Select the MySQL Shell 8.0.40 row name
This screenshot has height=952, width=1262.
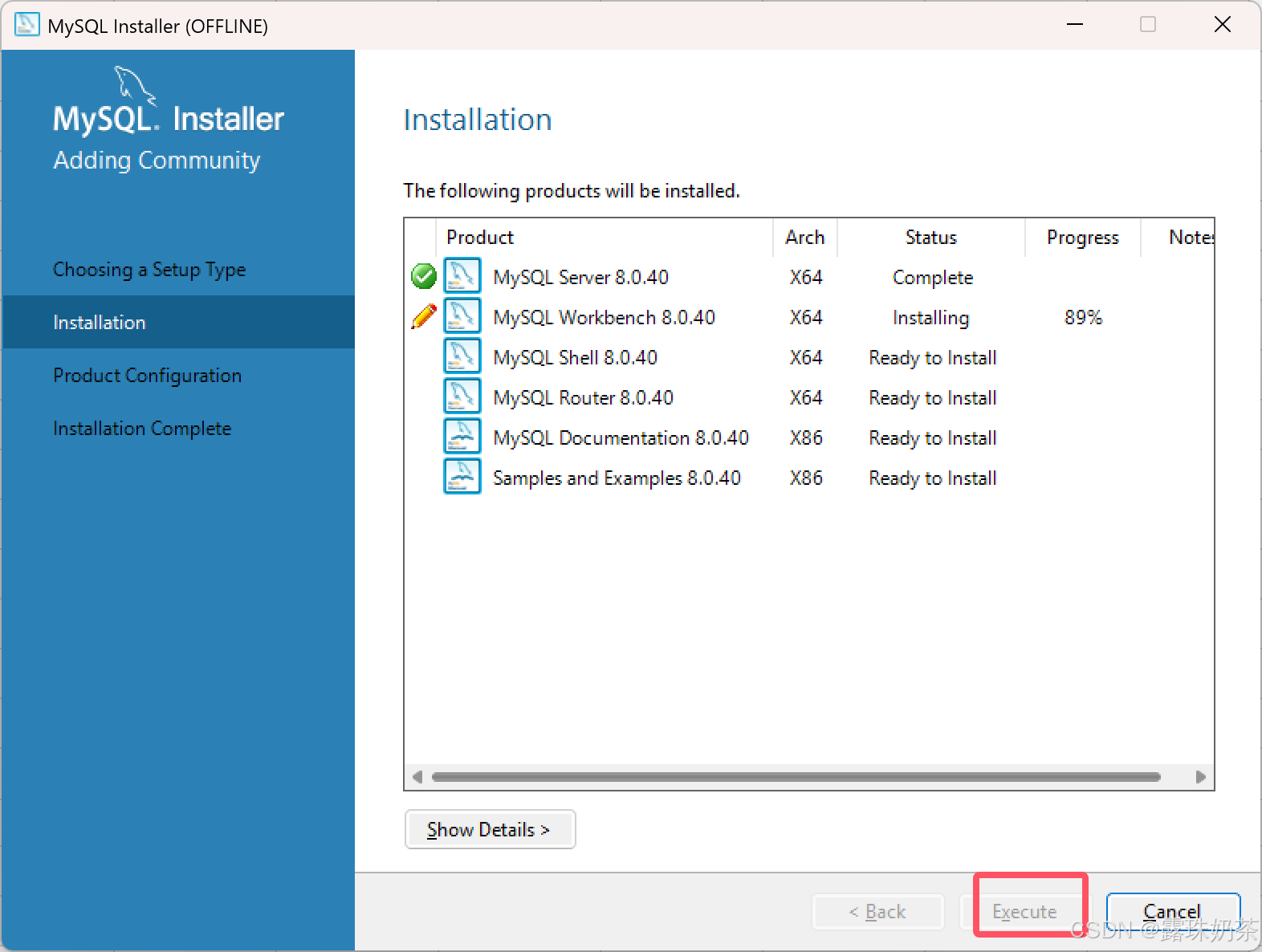575,357
